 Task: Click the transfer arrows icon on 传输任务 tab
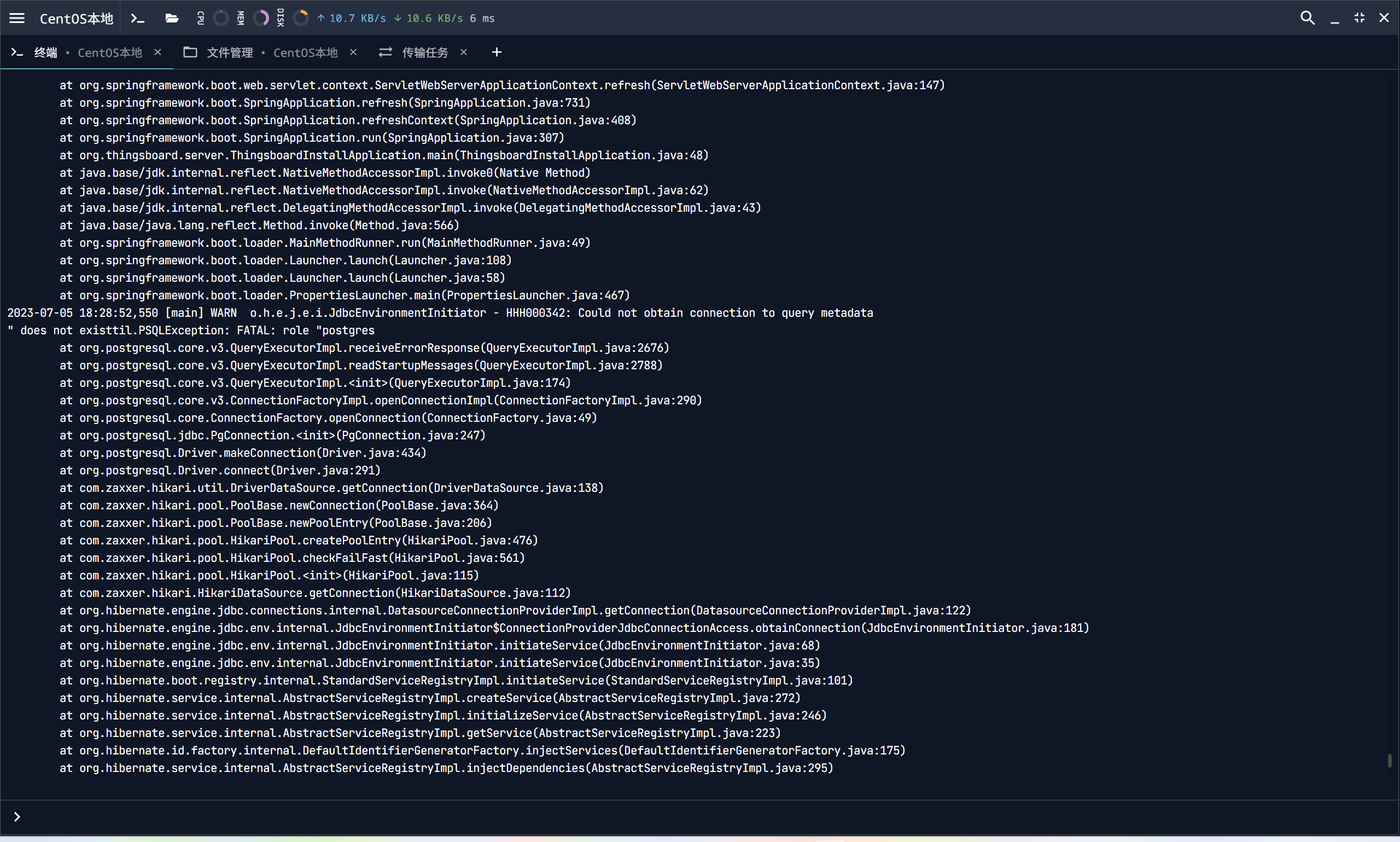(385, 52)
